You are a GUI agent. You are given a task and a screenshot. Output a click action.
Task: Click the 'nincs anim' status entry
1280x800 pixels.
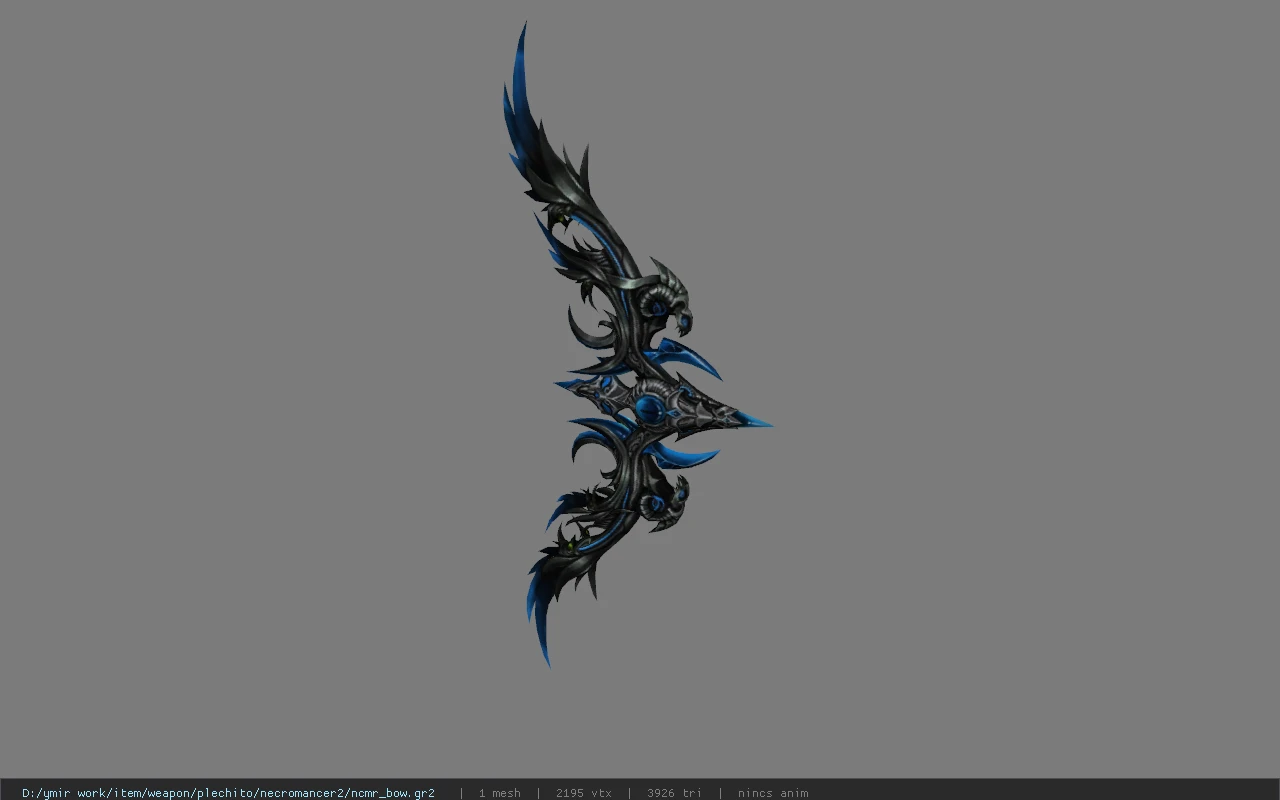[773, 793]
